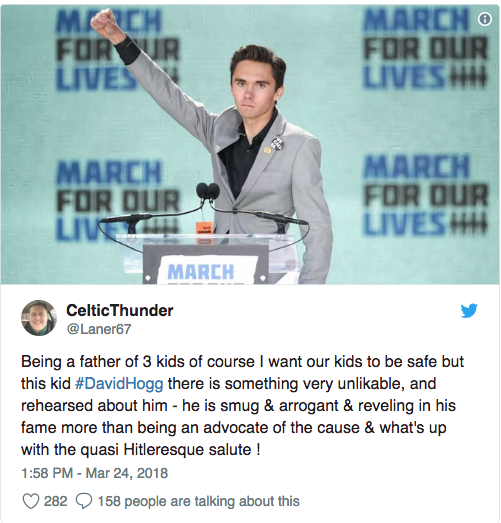Follow the #DavidHogg hashtag link
The image size is (501, 523).
[x=119, y=384]
